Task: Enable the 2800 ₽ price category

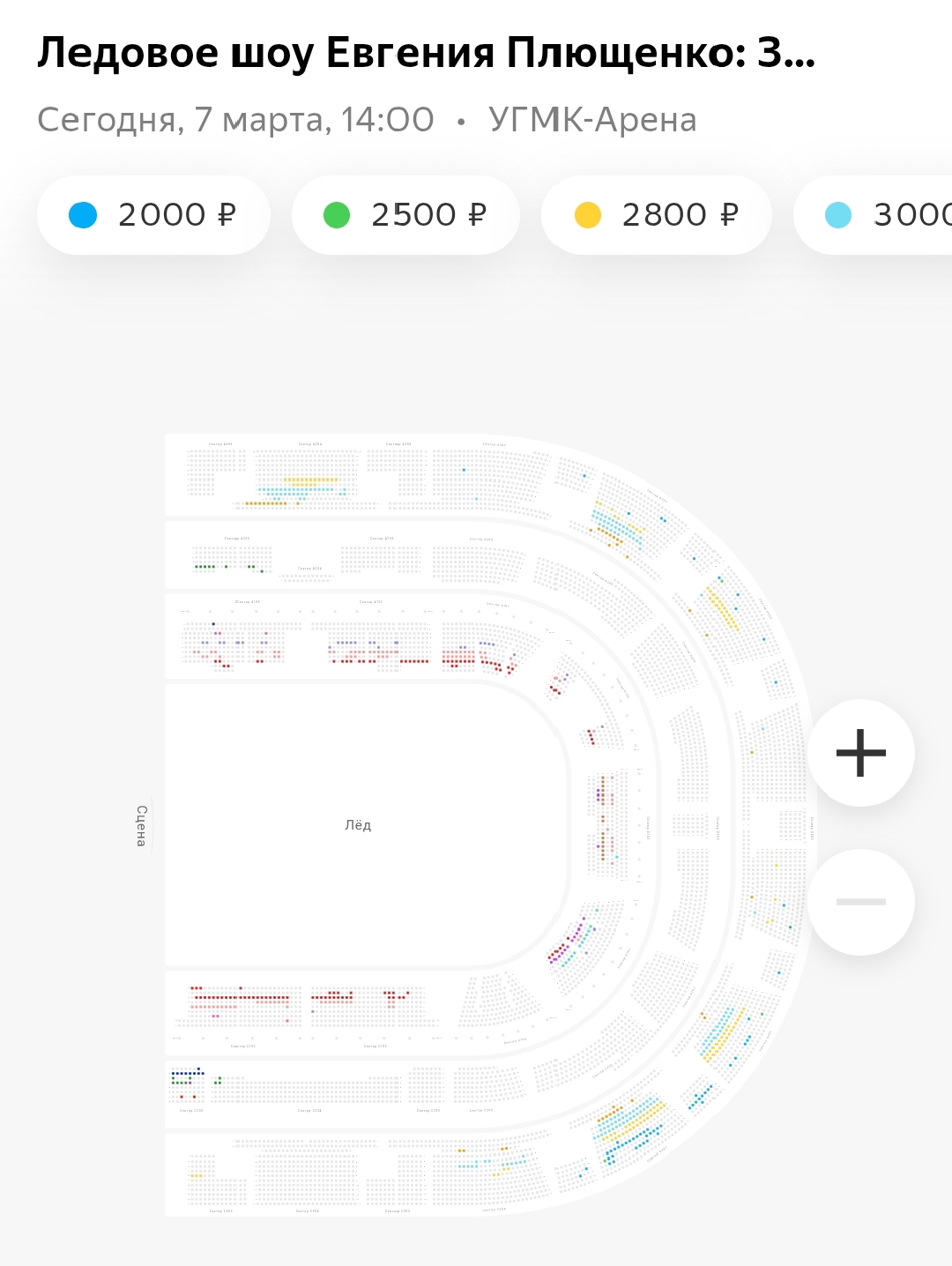Action: (657, 215)
